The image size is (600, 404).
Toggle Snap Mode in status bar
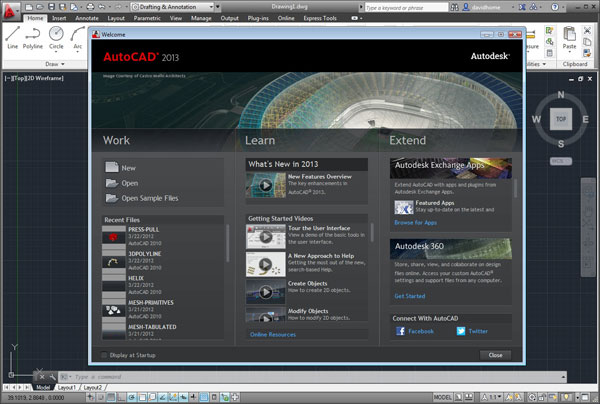click(x=100, y=397)
